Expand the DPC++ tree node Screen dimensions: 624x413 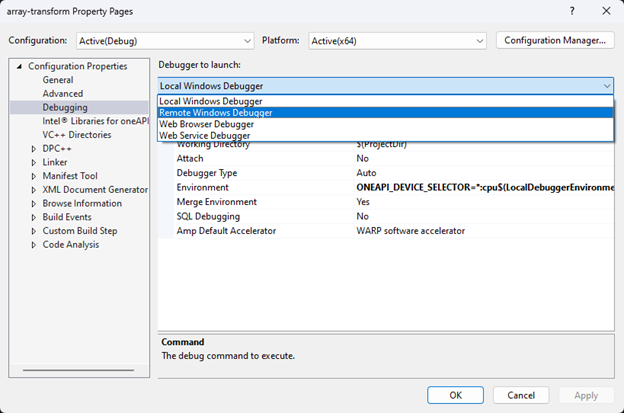(34, 148)
